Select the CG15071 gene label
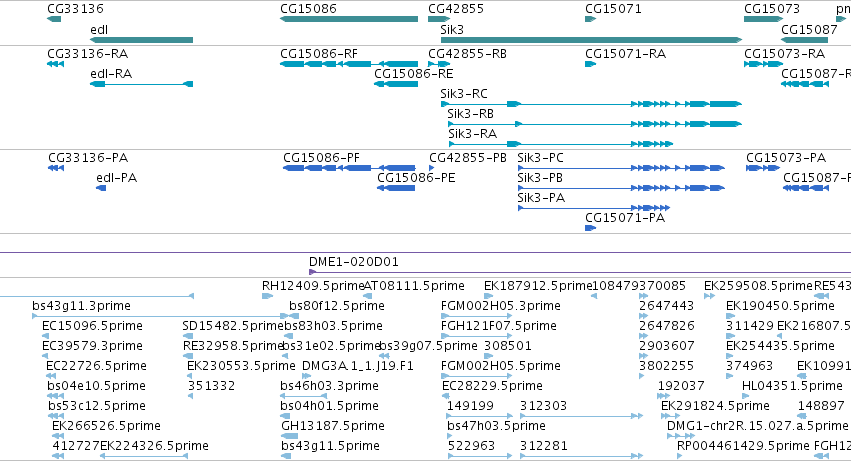 pos(613,9)
